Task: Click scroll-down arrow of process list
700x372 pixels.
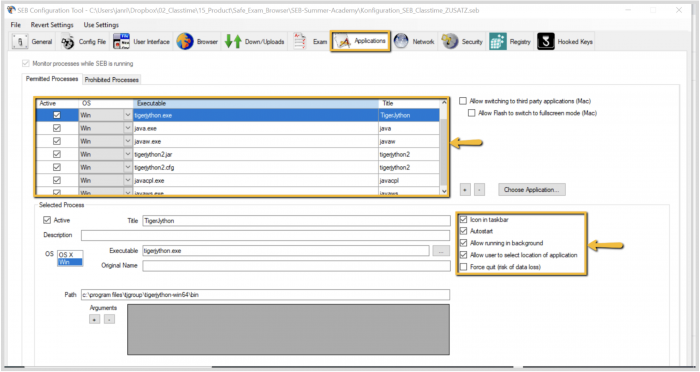Action: [x=444, y=191]
